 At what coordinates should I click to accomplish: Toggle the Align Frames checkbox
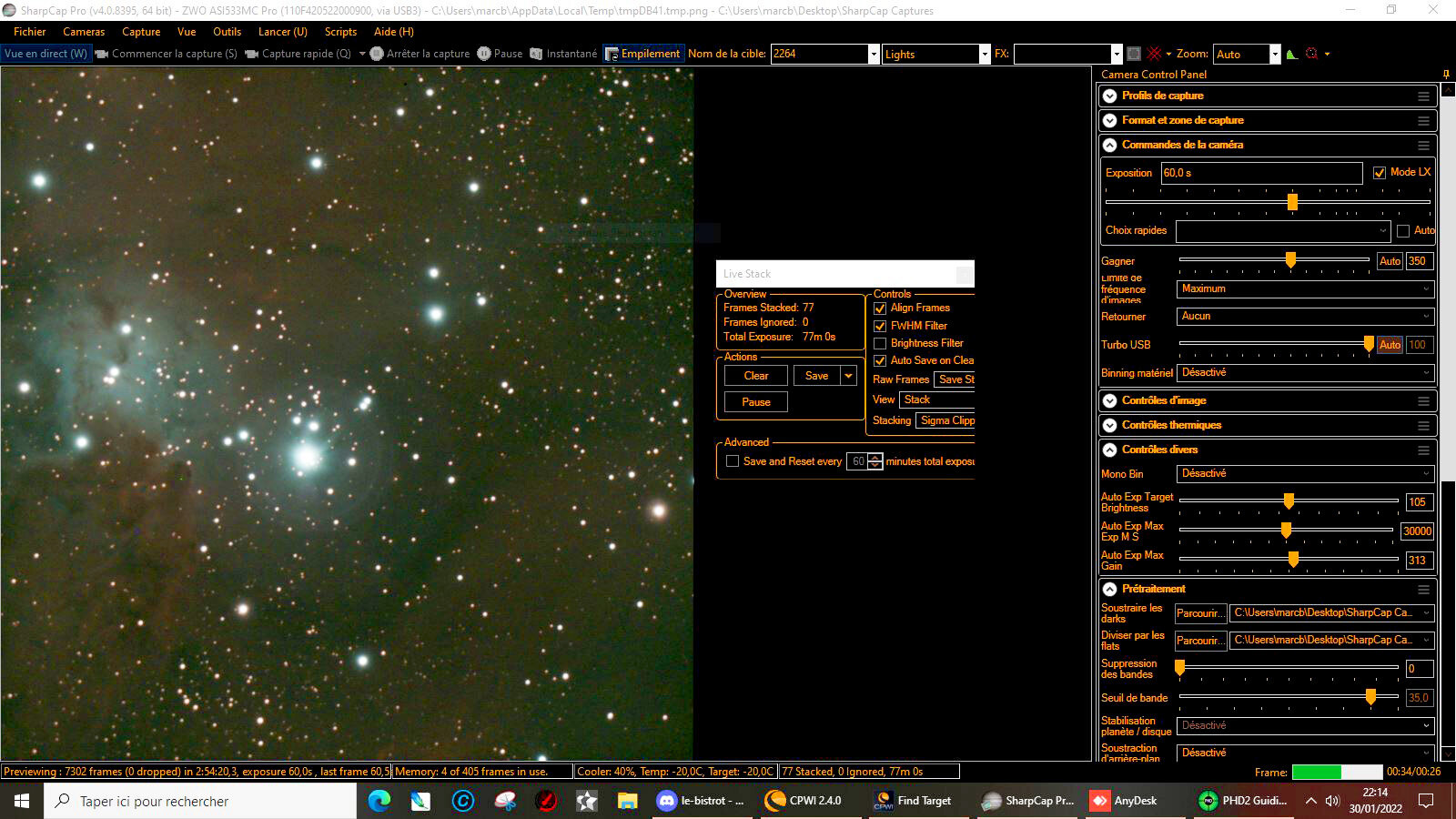tap(880, 308)
